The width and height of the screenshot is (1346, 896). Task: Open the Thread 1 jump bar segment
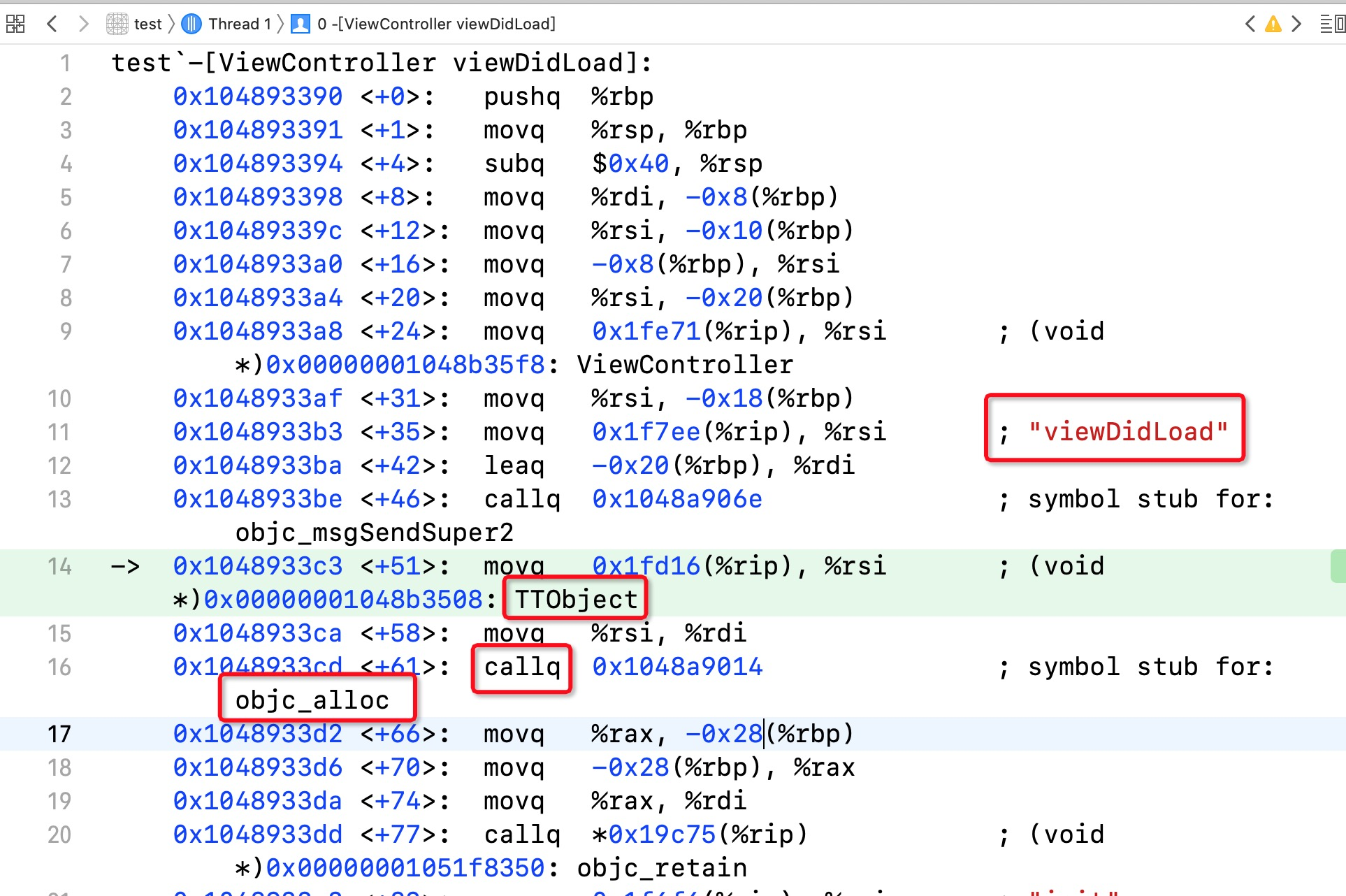pos(239,24)
